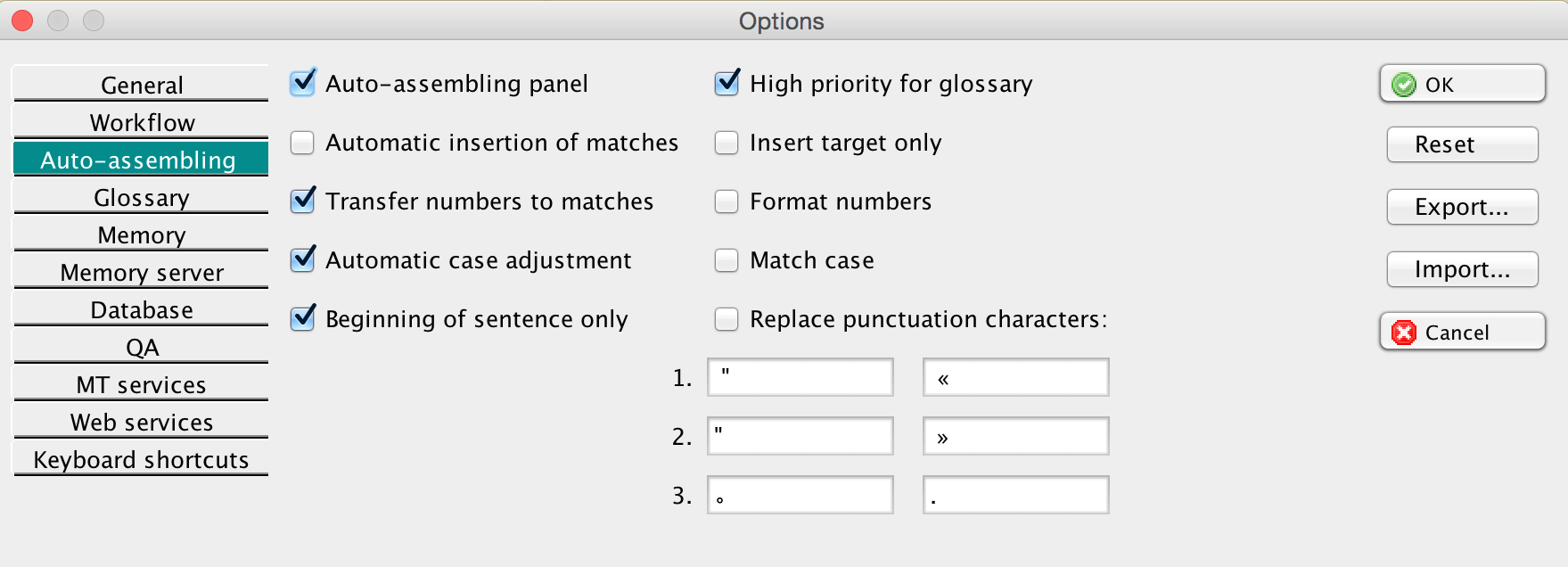Toggle the Match case checkbox
The height and width of the screenshot is (567, 1568).
click(x=727, y=260)
